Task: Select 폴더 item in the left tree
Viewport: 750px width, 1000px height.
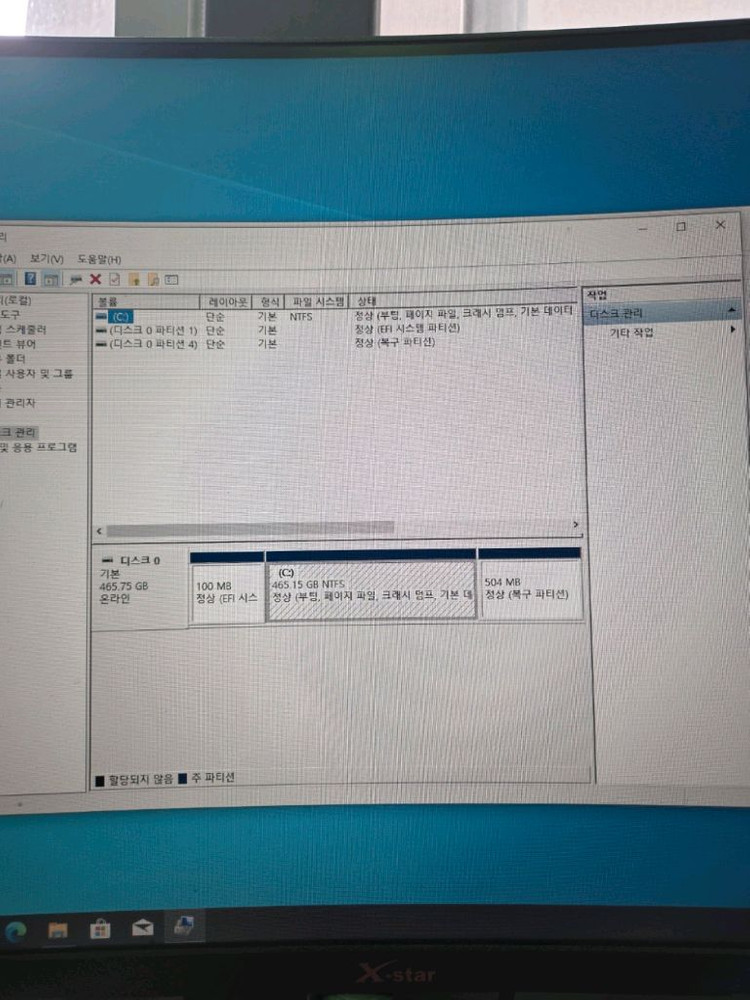Action: (x=15, y=359)
